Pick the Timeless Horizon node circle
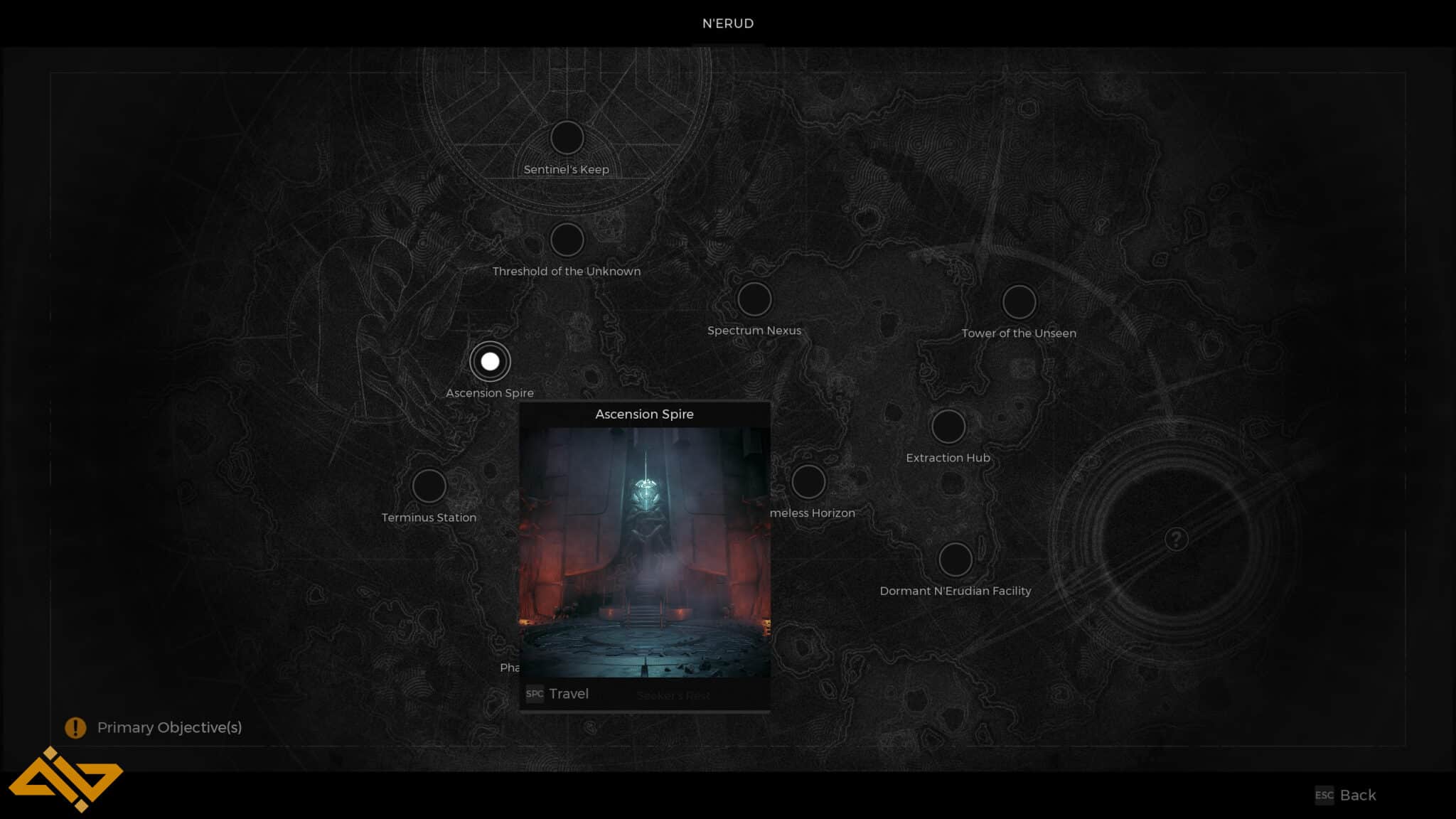Screen dimensions: 1456x819 [808, 481]
